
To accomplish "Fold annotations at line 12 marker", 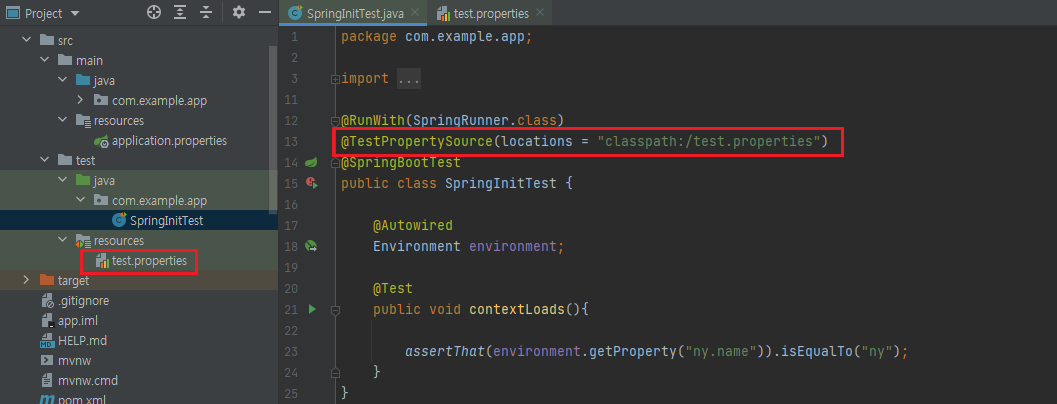I will click(x=335, y=121).
